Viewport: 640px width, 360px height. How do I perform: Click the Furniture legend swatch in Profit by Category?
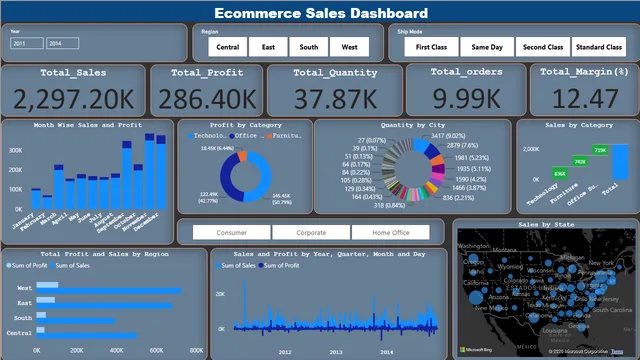[x=269, y=136]
